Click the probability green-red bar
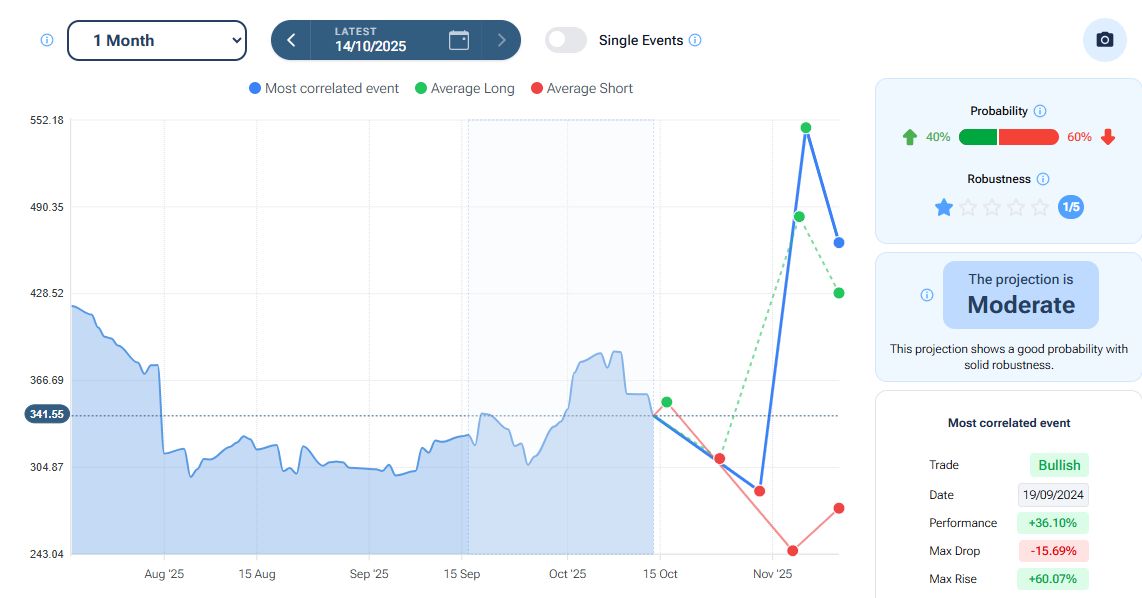 (x=1008, y=137)
